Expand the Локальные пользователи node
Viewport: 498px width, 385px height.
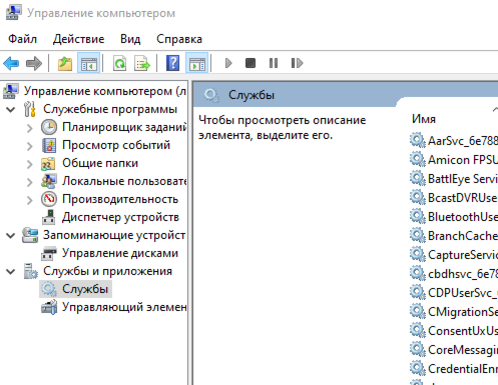[x=30, y=182]
